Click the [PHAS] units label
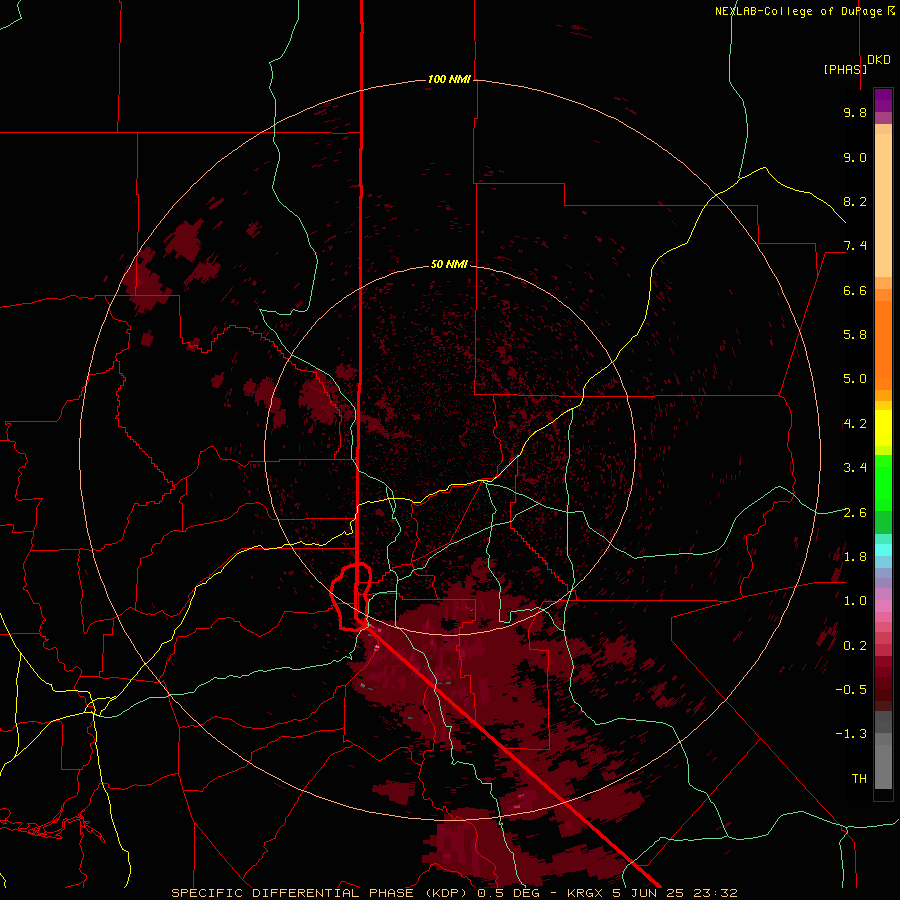The image size is (900, 900). coord(845,69)
